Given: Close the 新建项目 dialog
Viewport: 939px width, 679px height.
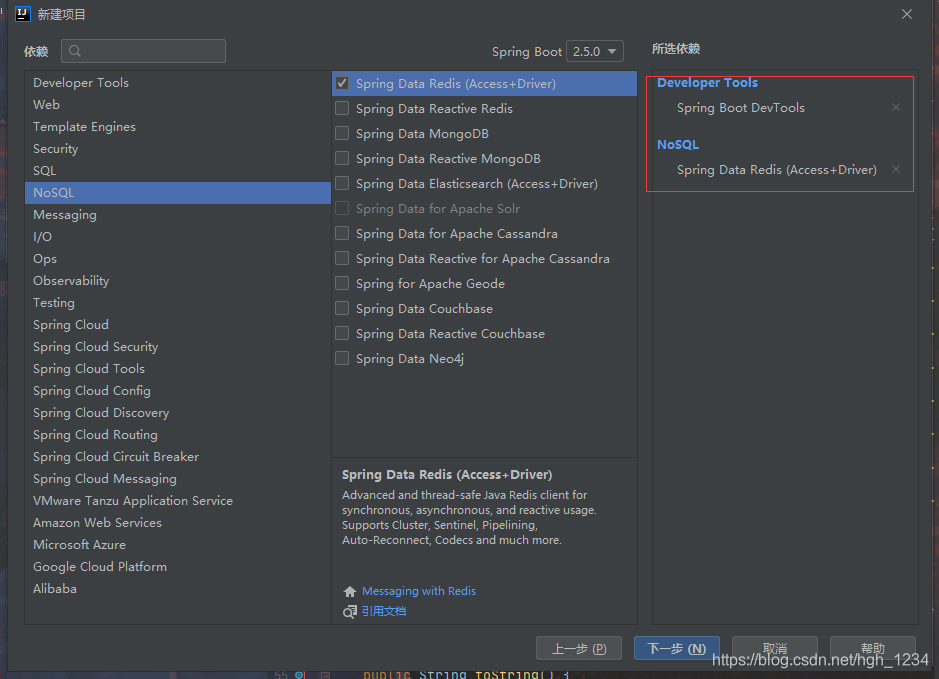Looking at the screenshot, I should click(907, 14).
